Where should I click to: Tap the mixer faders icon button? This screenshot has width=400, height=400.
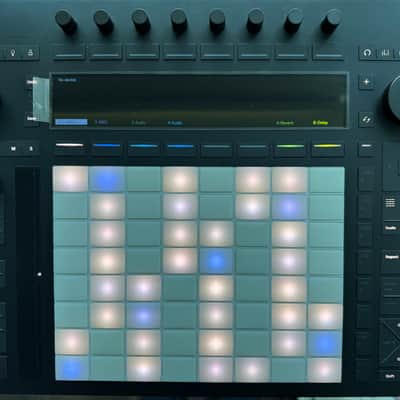click(386, 53)
